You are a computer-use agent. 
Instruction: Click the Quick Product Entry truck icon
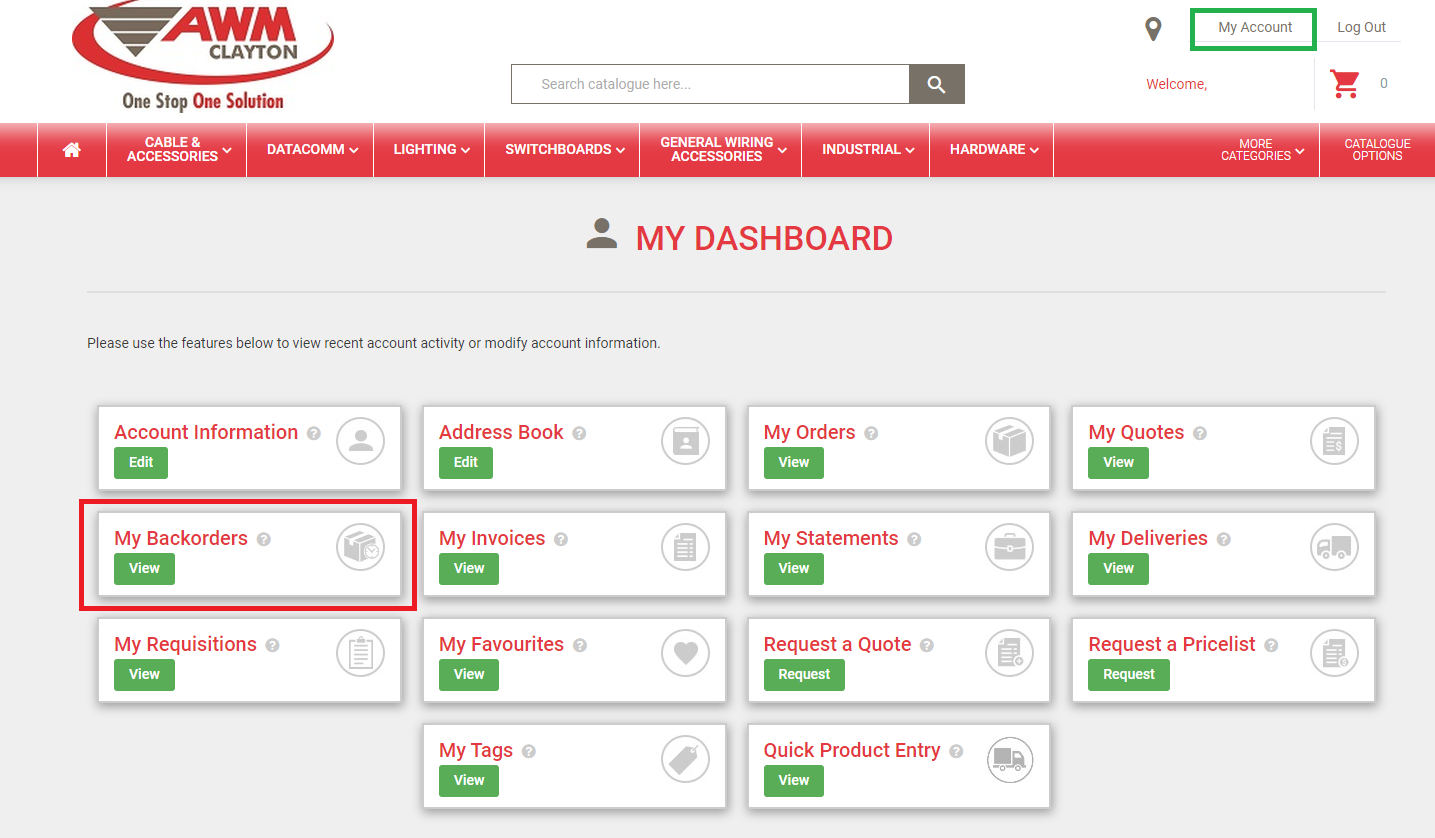(1010, 759)
